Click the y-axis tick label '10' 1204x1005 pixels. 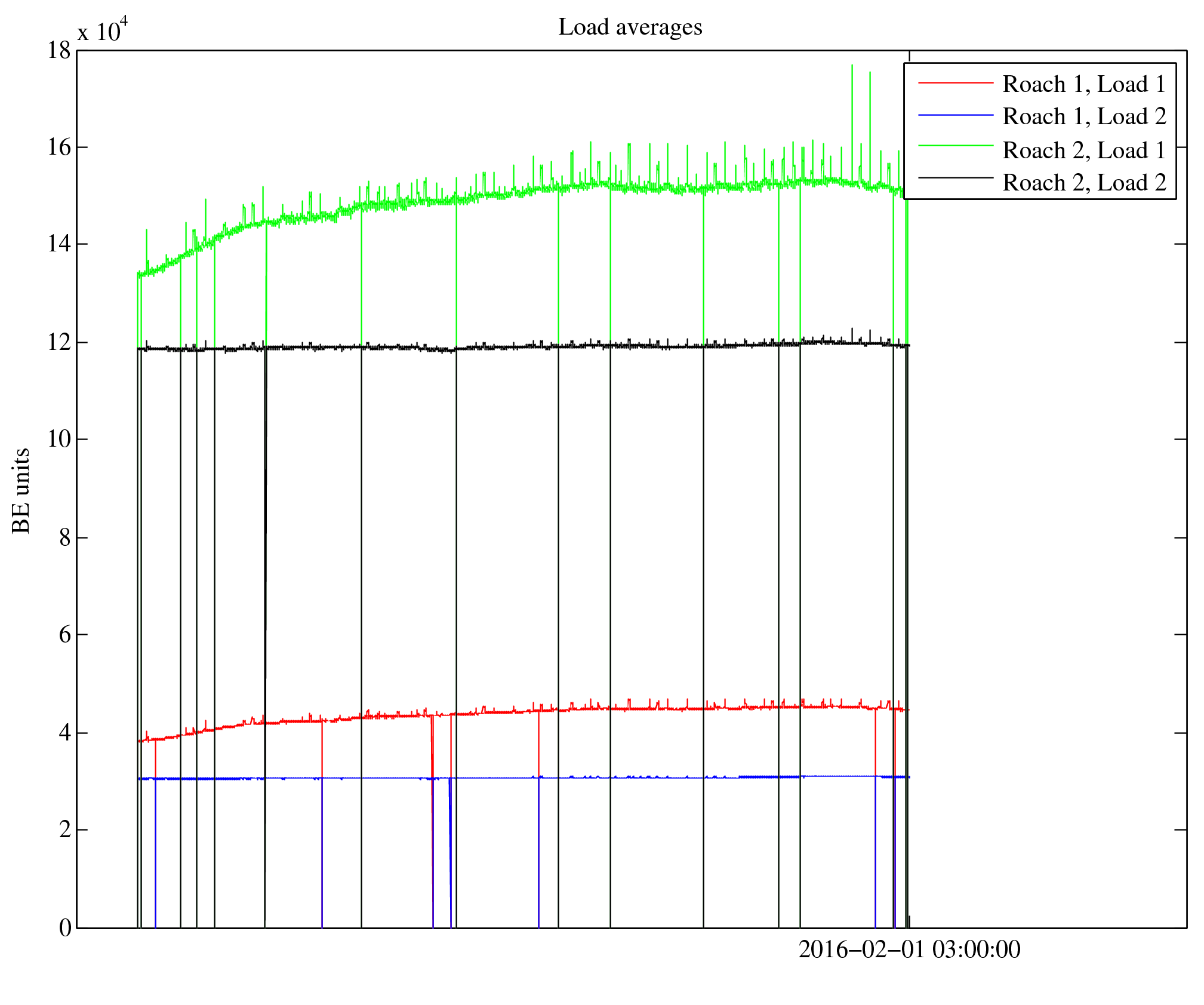tap(59, 440)
